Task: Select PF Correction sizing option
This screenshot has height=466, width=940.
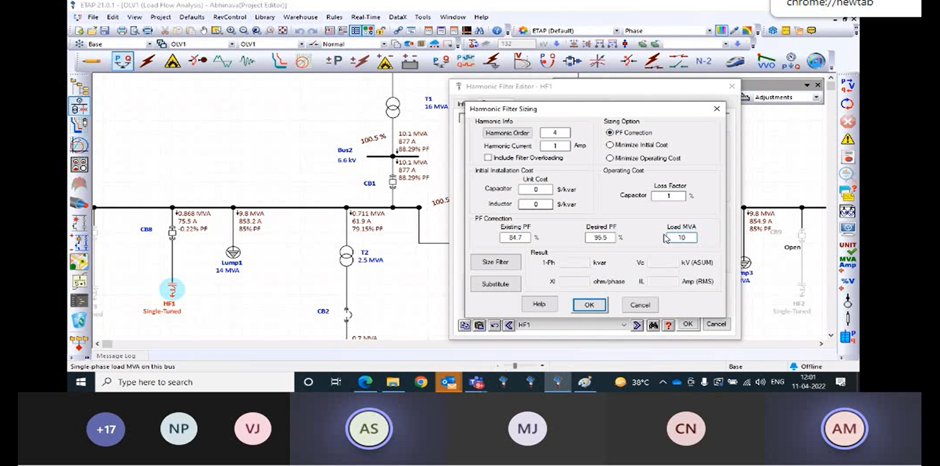Action: tap(610, 133)
